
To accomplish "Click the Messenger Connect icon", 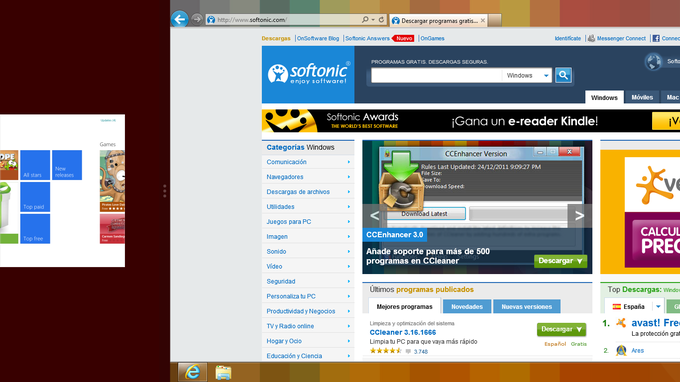I will (x=591, y=39).
